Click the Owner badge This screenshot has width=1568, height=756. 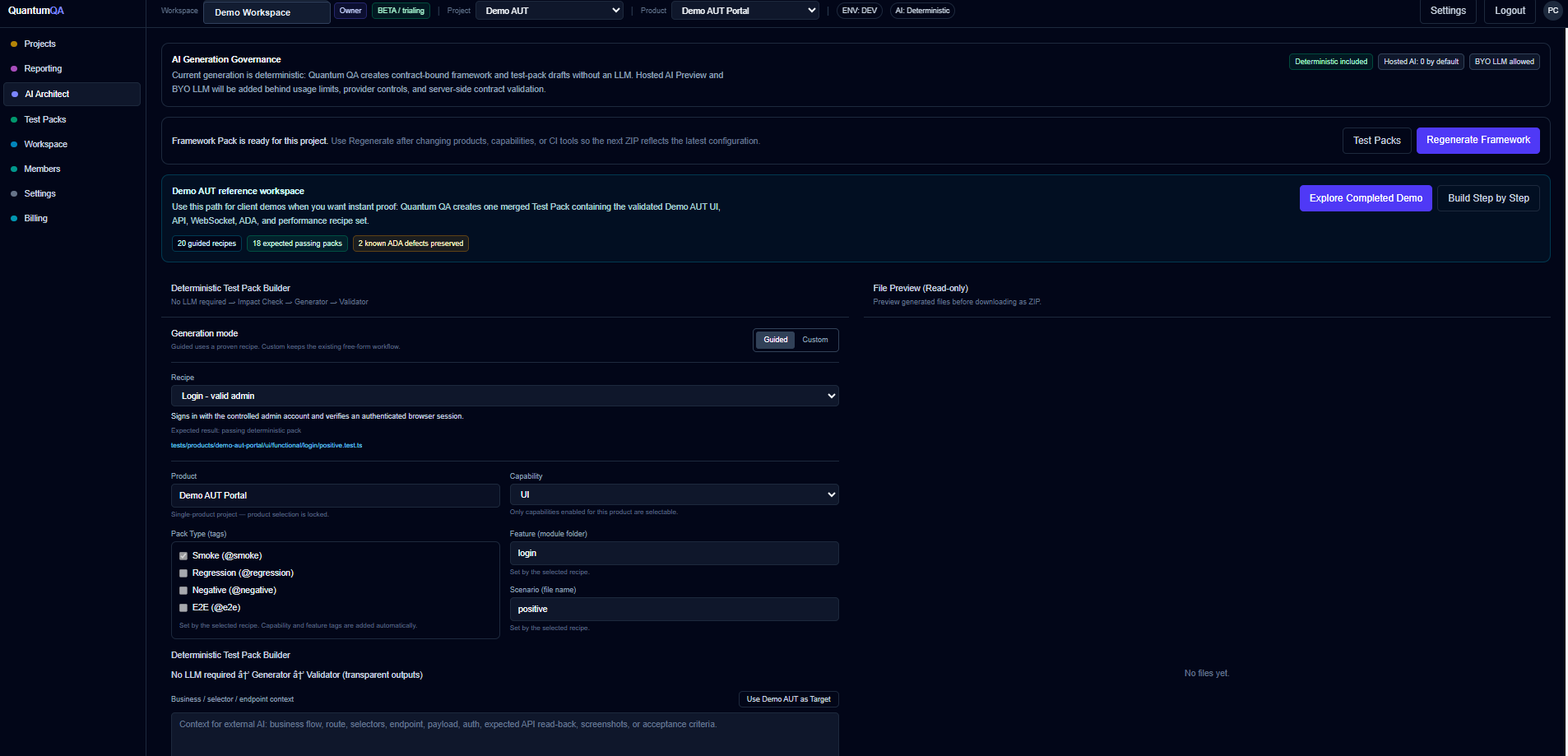pos(350,11)
